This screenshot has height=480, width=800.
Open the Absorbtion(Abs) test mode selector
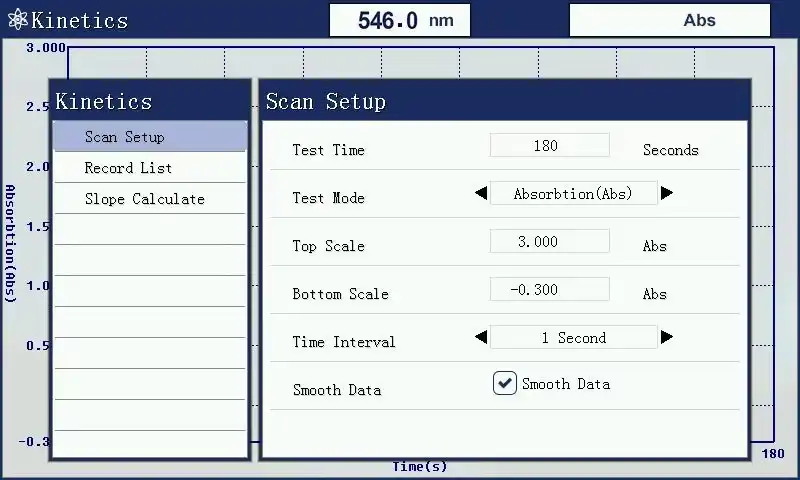pyautogui.click(x=573, y=194)
